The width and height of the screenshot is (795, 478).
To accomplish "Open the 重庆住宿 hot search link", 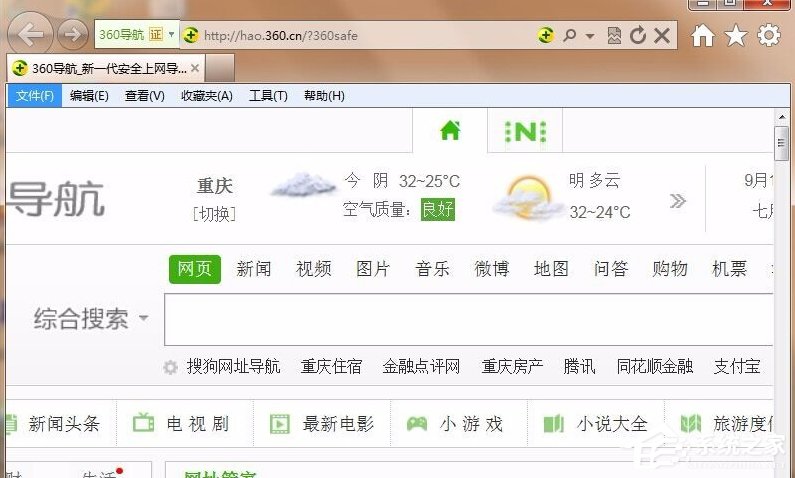I will point(331,367).
